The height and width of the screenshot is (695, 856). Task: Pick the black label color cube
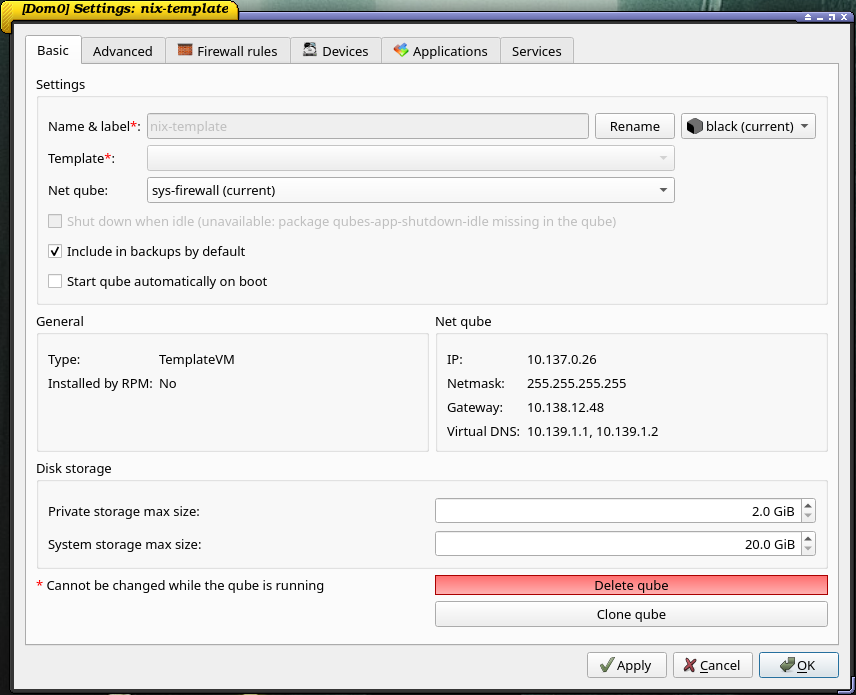point(694,126)
